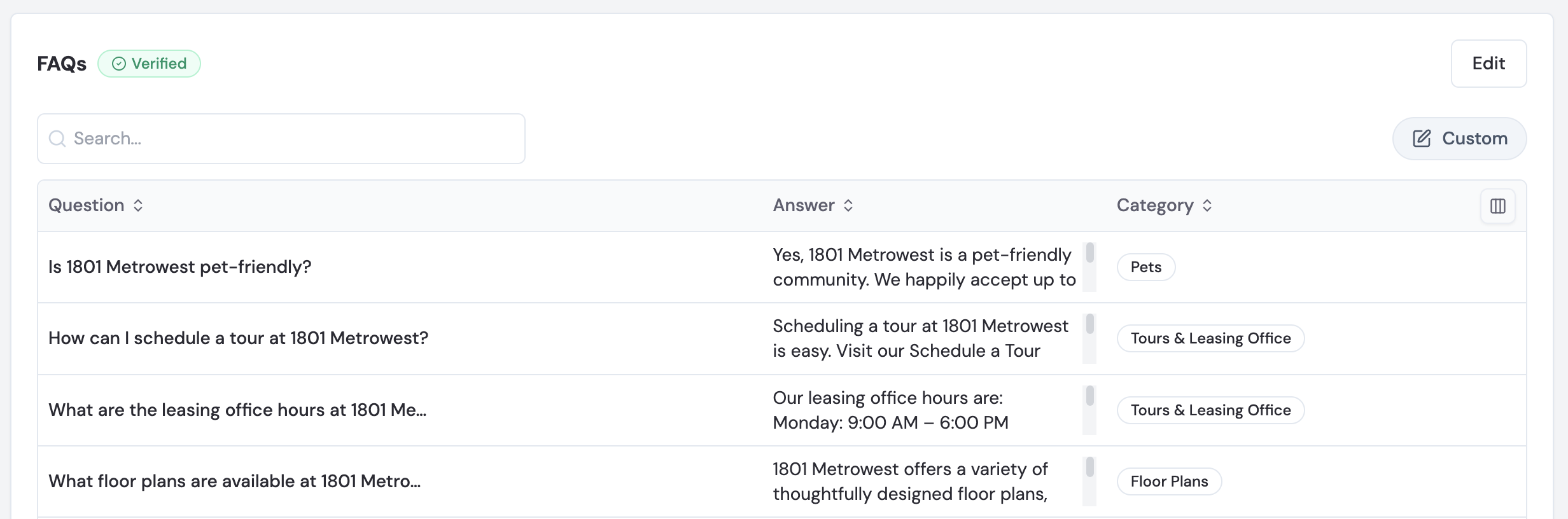Click Tours & Leasing Office tag in tour scheduling row
Image resolution: width=1568 pixels, height=519 pixels.
pyautogui.click(x=1210, y=338)
